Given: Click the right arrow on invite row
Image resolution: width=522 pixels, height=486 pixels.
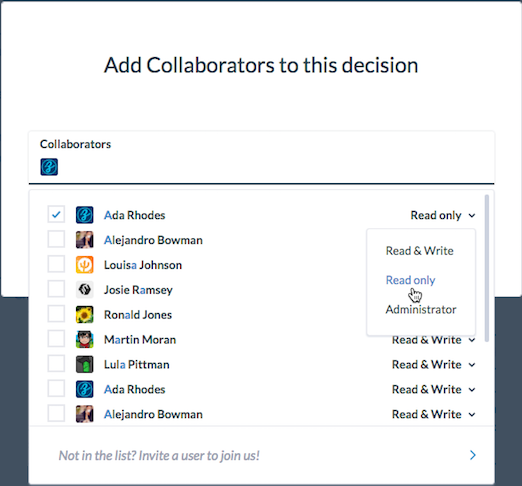Looking at the screenshot, I should coord(473,455).
